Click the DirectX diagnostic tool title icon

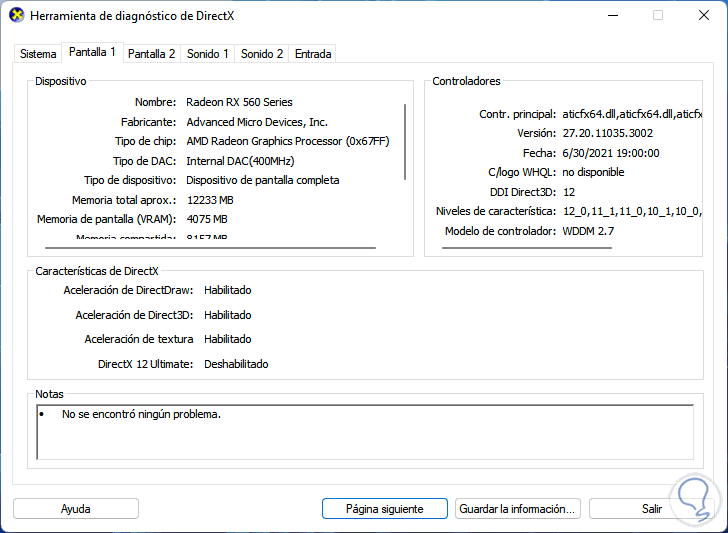pos(17,15)
